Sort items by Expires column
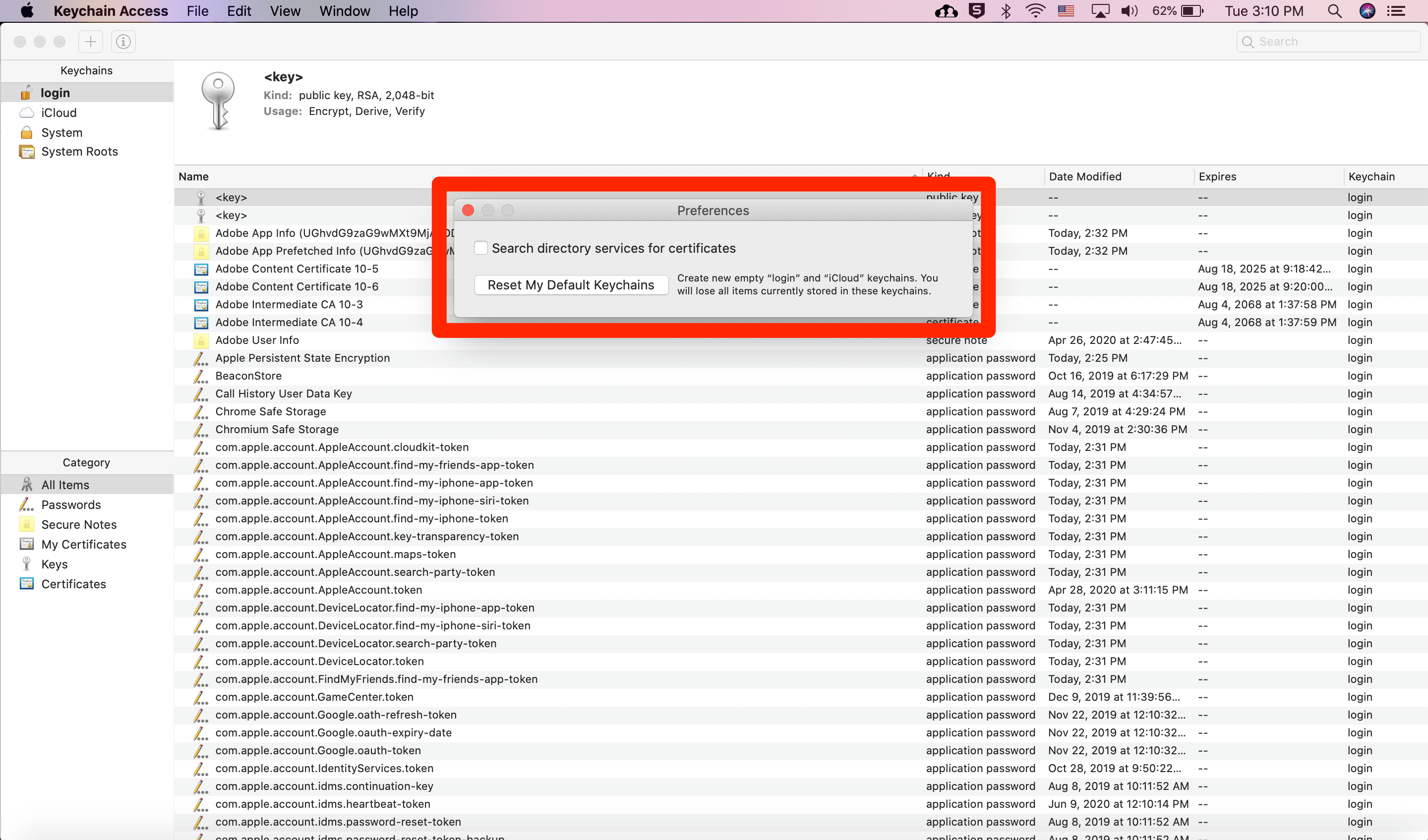1428x840 pixels. [1217, 176]
